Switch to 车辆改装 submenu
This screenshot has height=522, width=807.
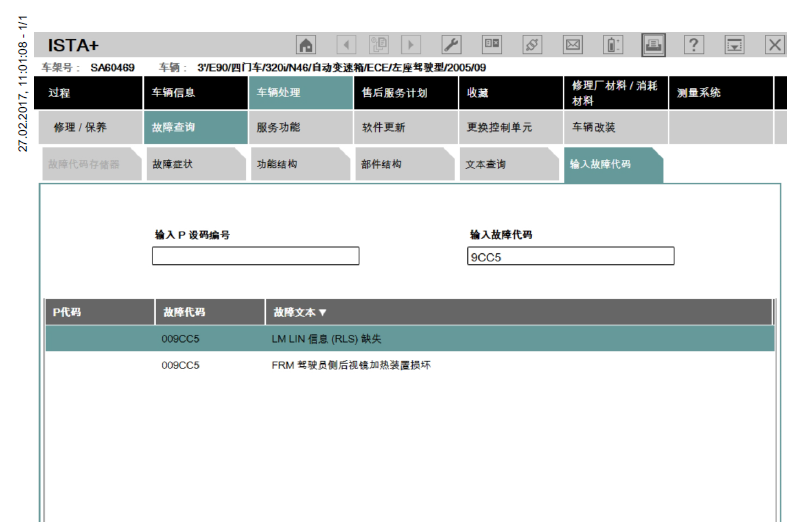616,127
